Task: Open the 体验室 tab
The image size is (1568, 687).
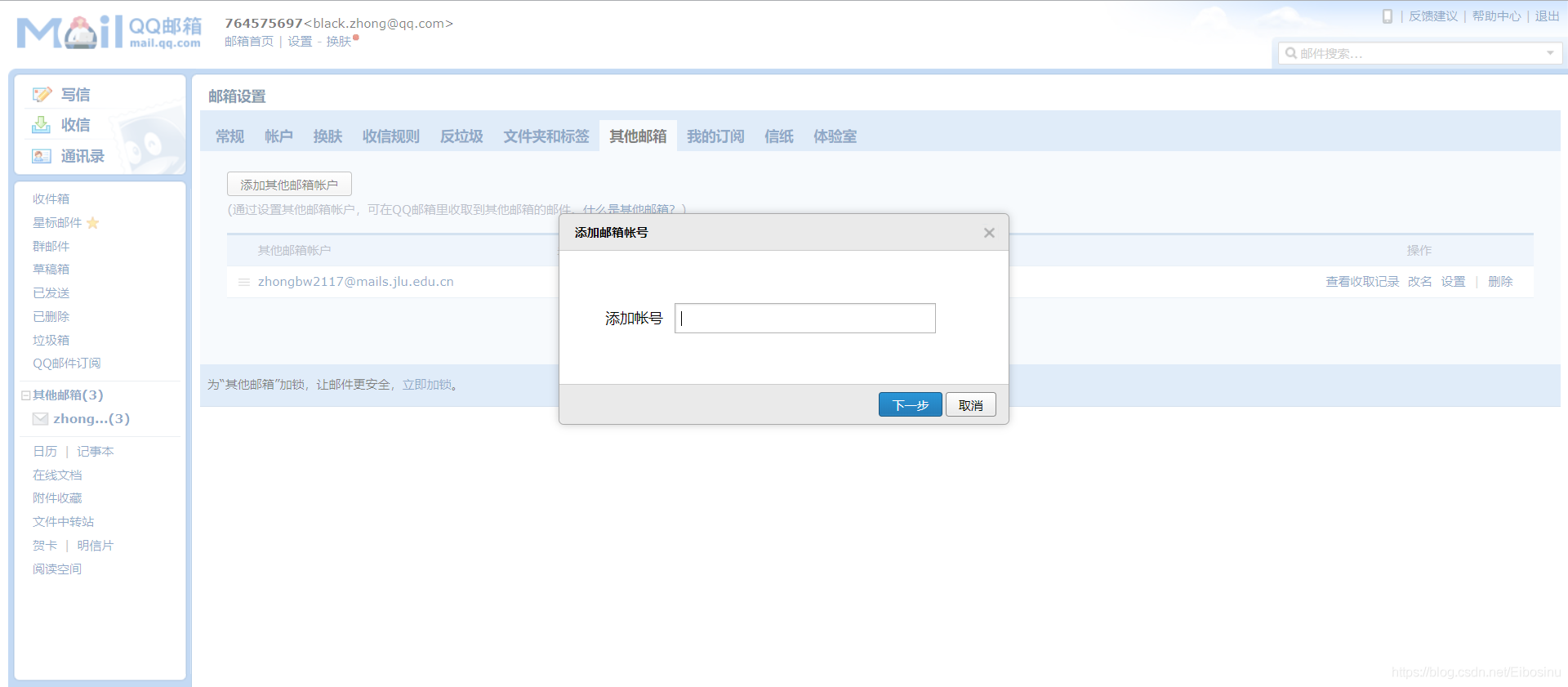Action: 835,136
